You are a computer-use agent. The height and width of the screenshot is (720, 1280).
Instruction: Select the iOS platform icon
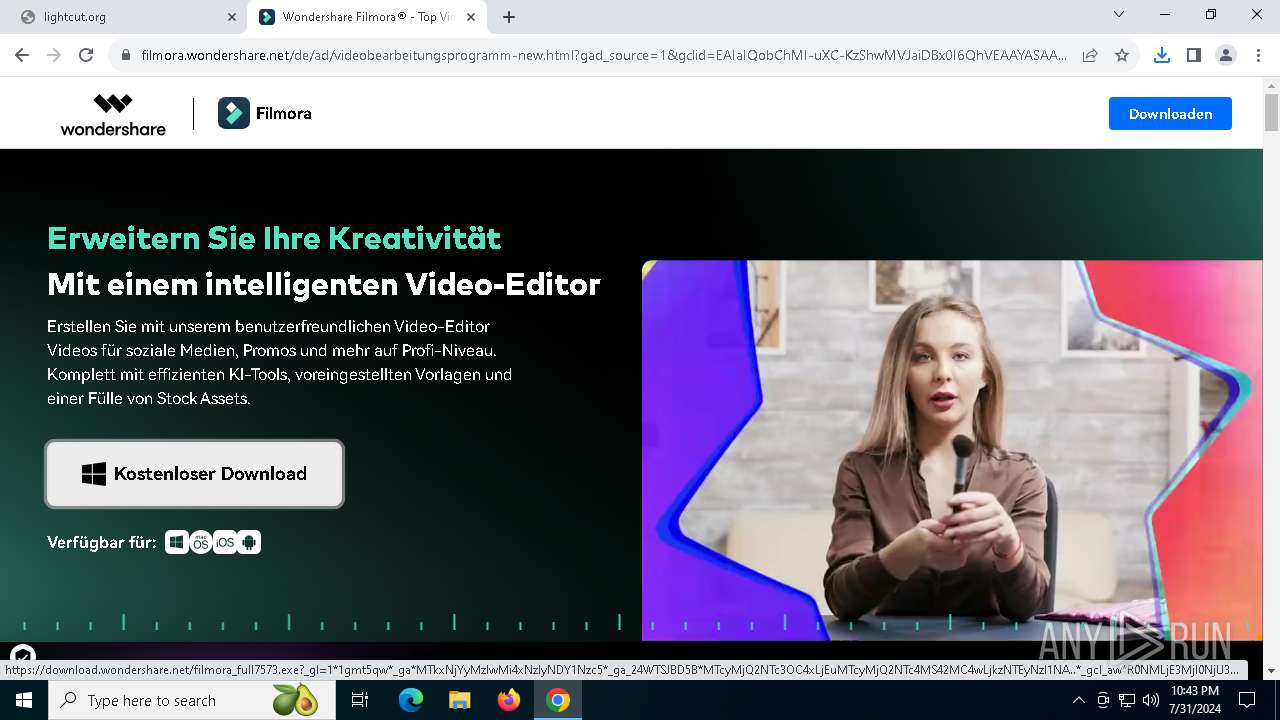[x=225, y=542]
